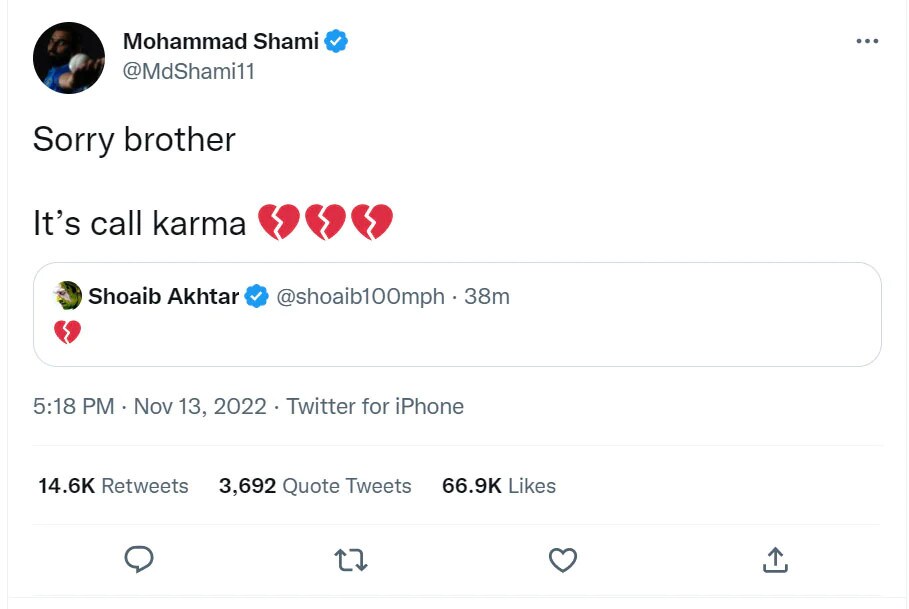
Task: Click the @shoaib100mph handle
Action: coord(359,296)
